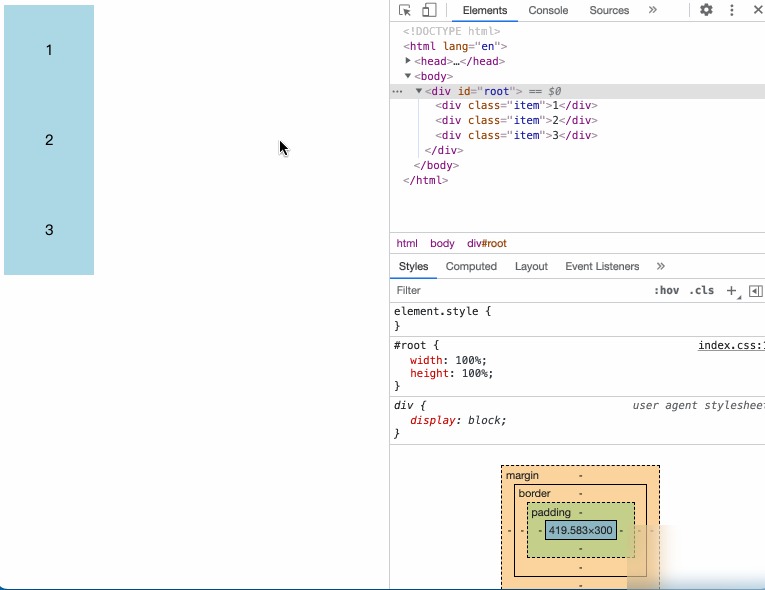Toggle .cls element classes panel
Image resolution: width=765 pixels, height=590 pixels.
702,290
